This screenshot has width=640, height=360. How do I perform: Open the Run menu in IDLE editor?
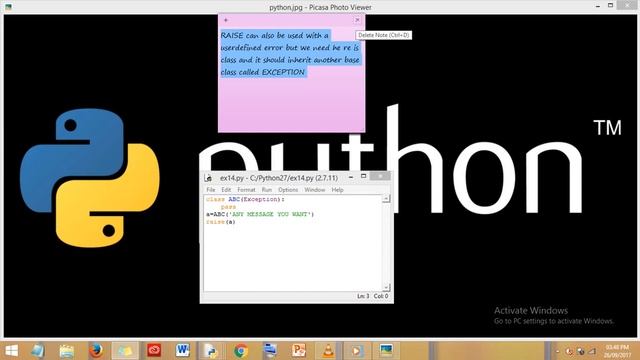[x=267, y=190]
